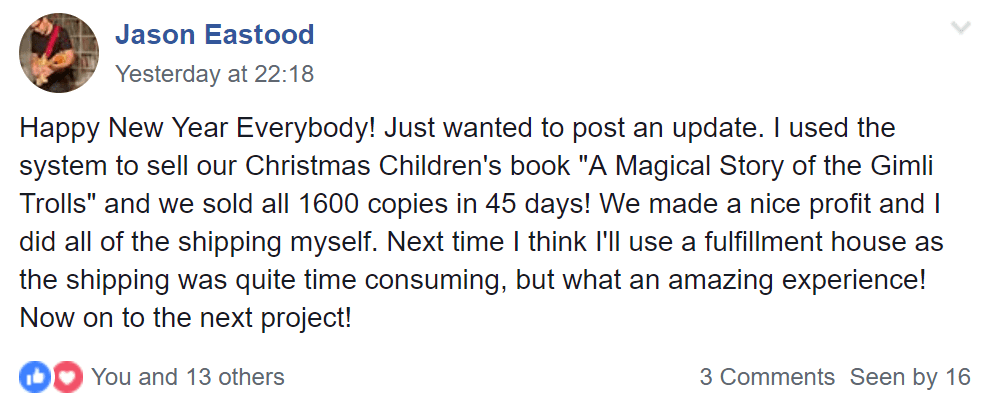The width and height of the screenshot is (988, 407).
Task: View the 'Seen by 16' viewer list
Action: pos(910,377)
